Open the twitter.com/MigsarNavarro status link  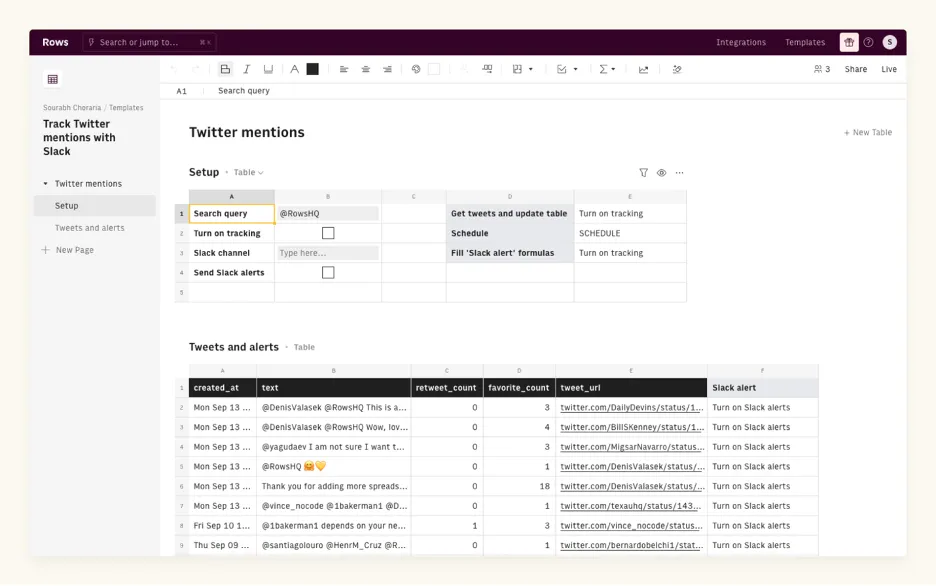tap(632, 447)
